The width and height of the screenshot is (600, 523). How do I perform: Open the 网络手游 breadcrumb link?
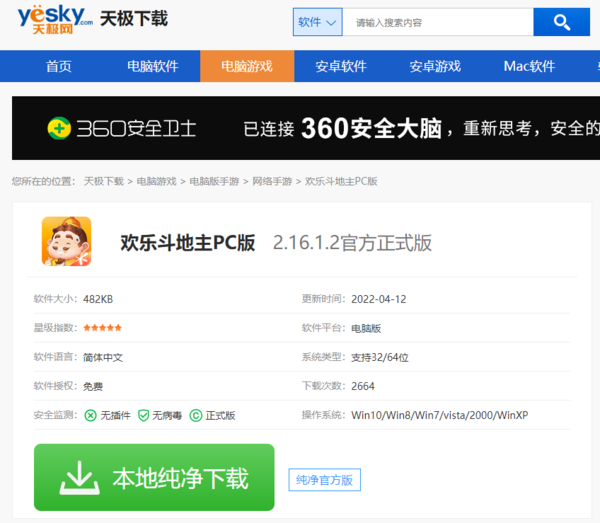pyautogui.click(x=272, y=181)
